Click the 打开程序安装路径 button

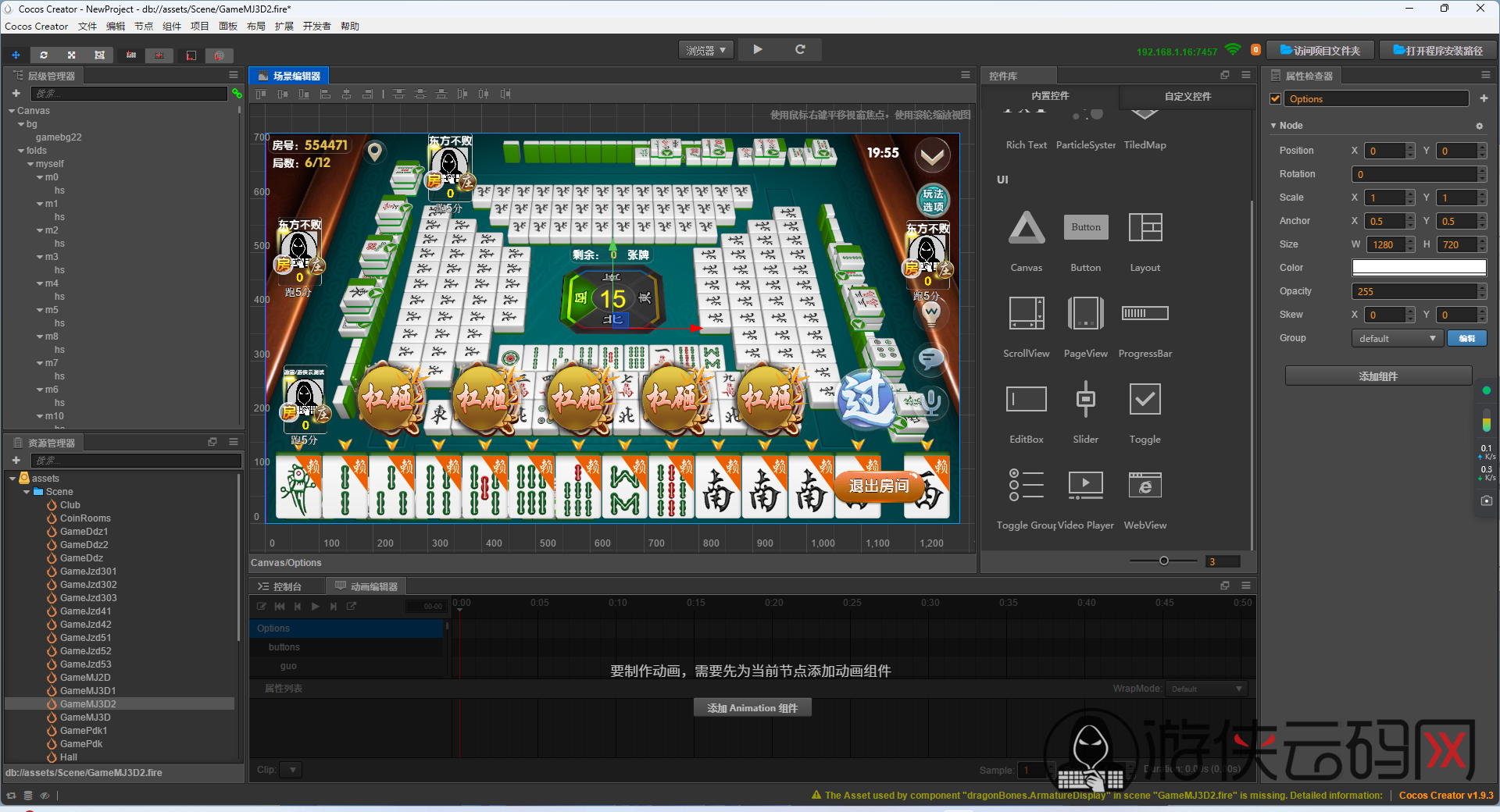pos(1437,50)
